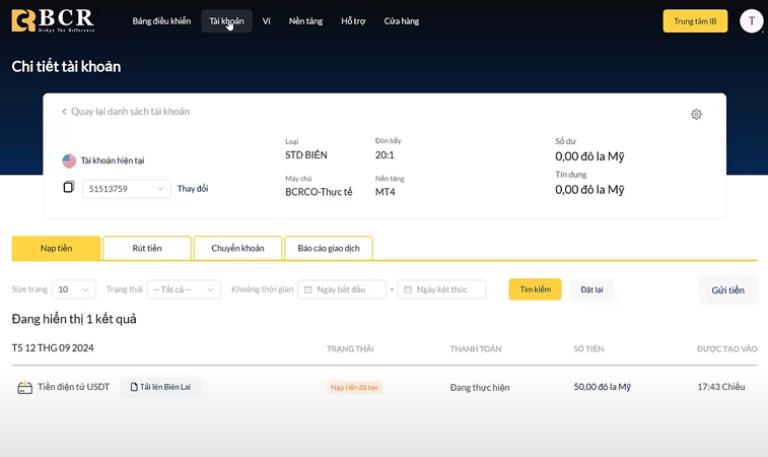Open account settings gear icon
The height and width of the screenshot is (457, 768).
click(x=696, y=114)
